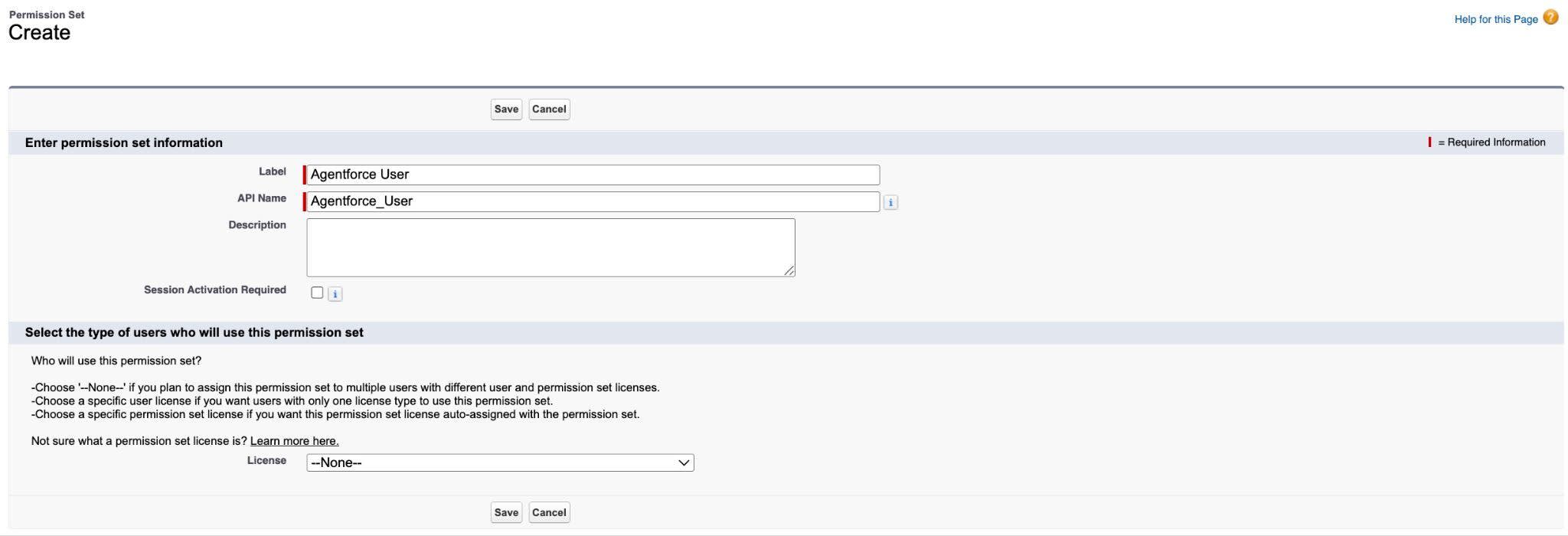
Task: Follow the Learn more here link
Action: click(x=294, y=441)
